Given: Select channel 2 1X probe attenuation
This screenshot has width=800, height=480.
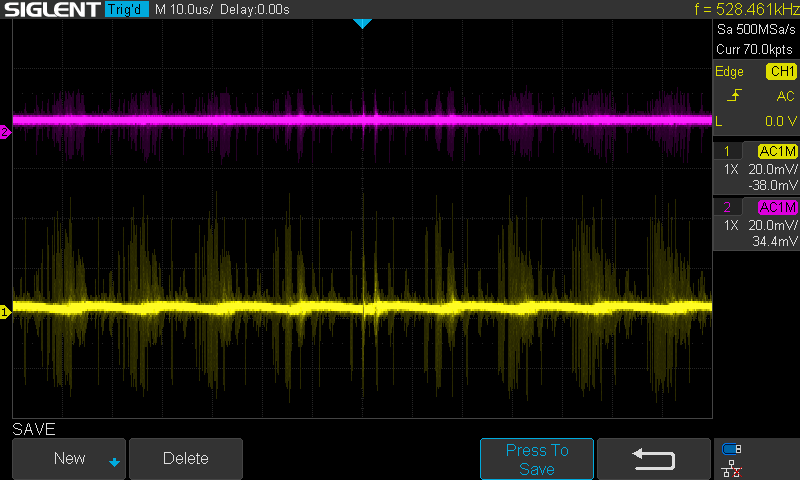Looking at the screenshot, I should pyautogui.click(x=731, y=225).
